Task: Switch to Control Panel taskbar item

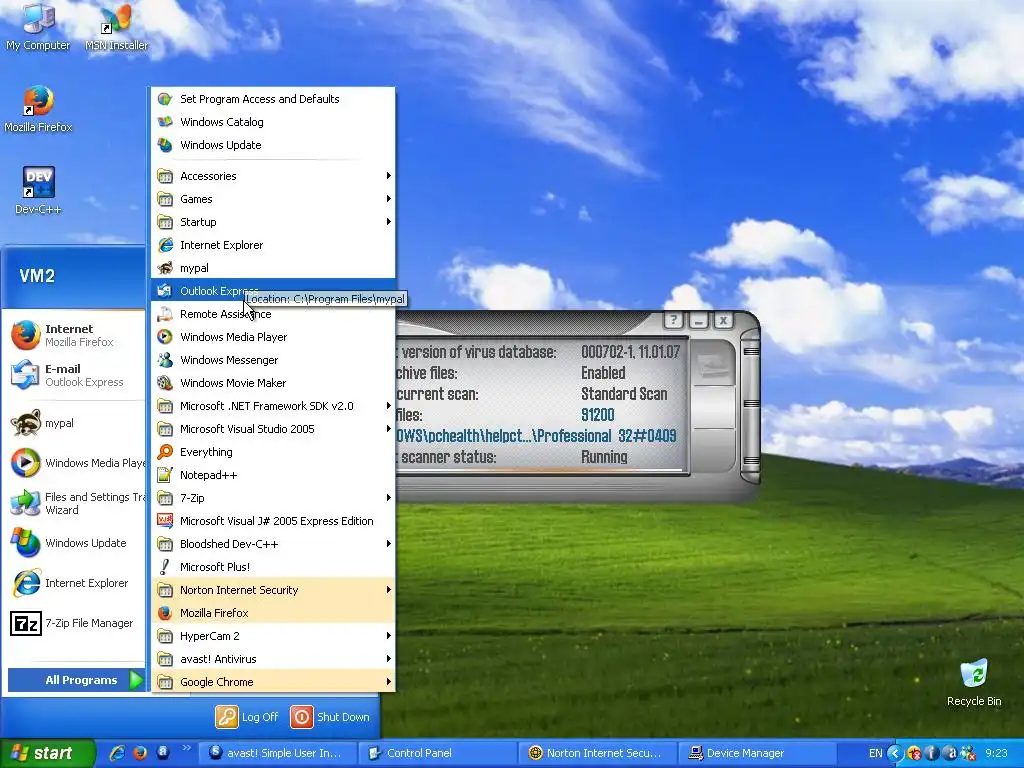Action: coord(438,753)
